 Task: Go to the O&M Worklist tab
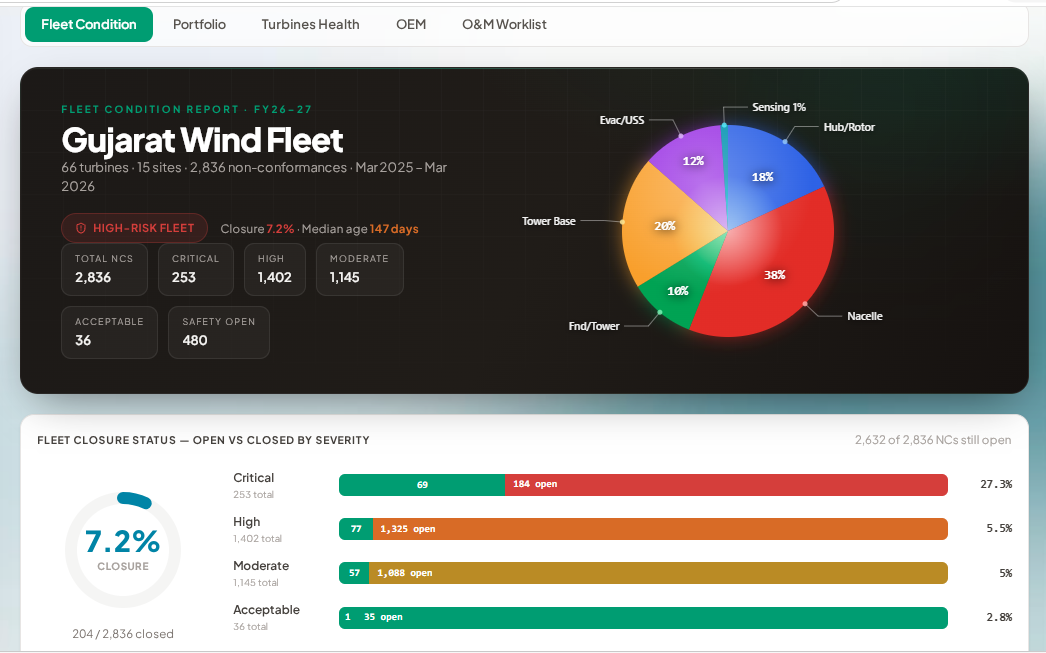coord(504,25)
